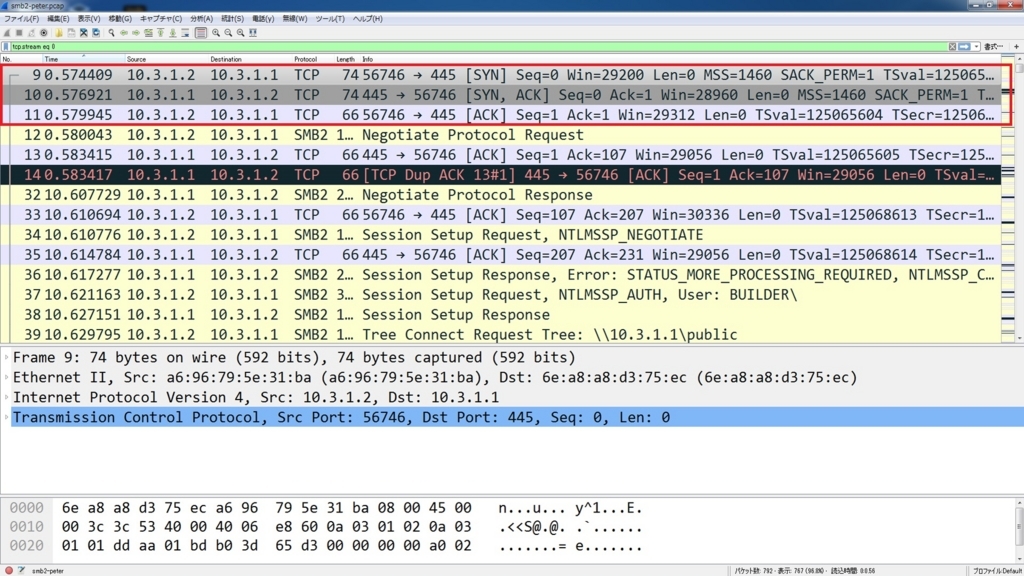
Task: Select packet 32 Negotiate Protocol Response
Action: [x=500, y=195]
